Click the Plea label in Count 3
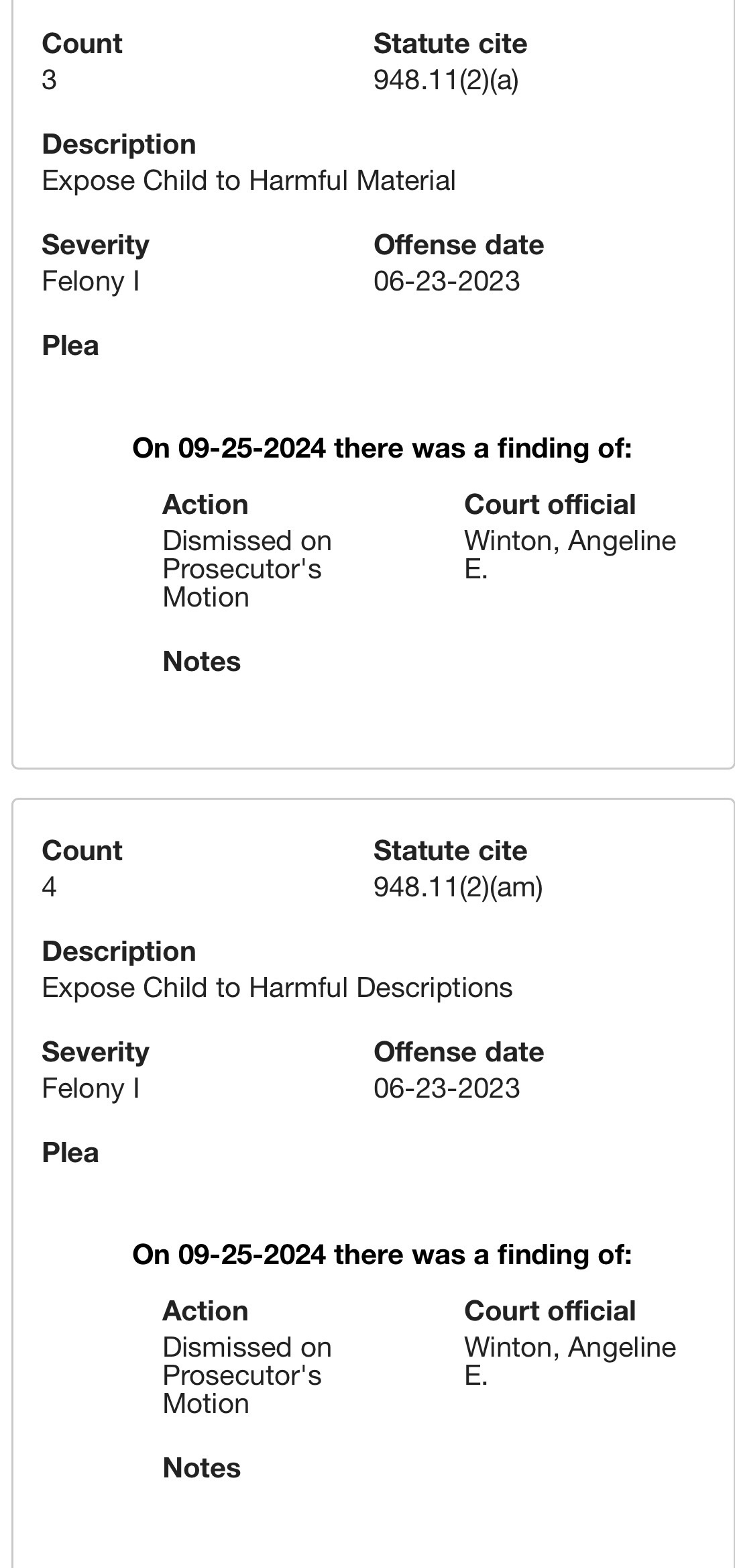Screen dimensions: 735x1568 click(x=70, y=346)
